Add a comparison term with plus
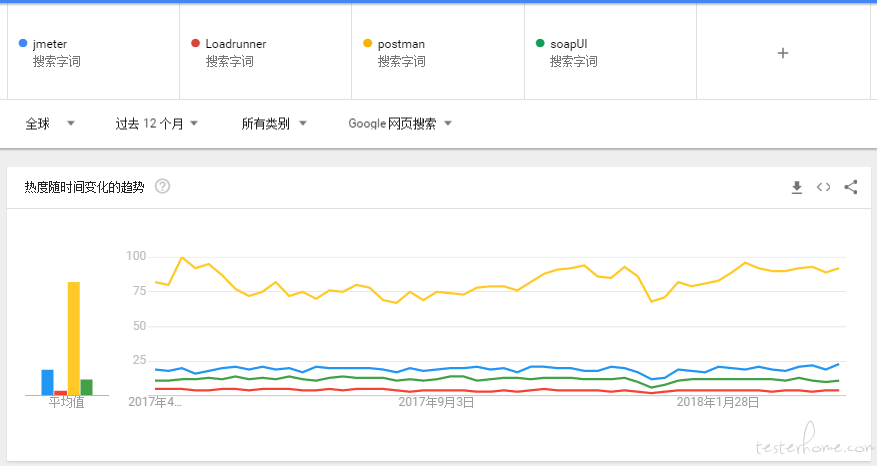The width and height of the screenshot is (877, 466). [x=783, y=53]
